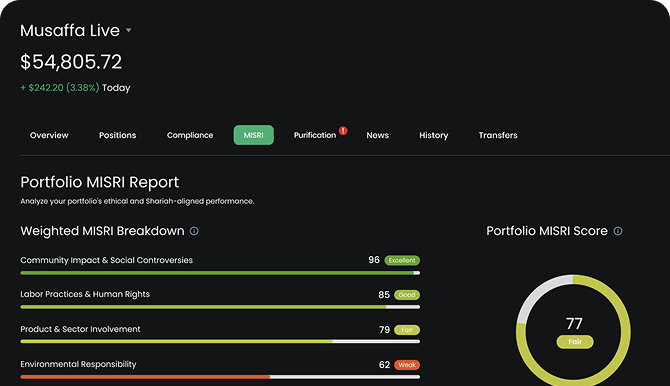This screenshot has height=386, width=670.
Task: Click the Environmental Responsibility label
Action: (78, 364)
